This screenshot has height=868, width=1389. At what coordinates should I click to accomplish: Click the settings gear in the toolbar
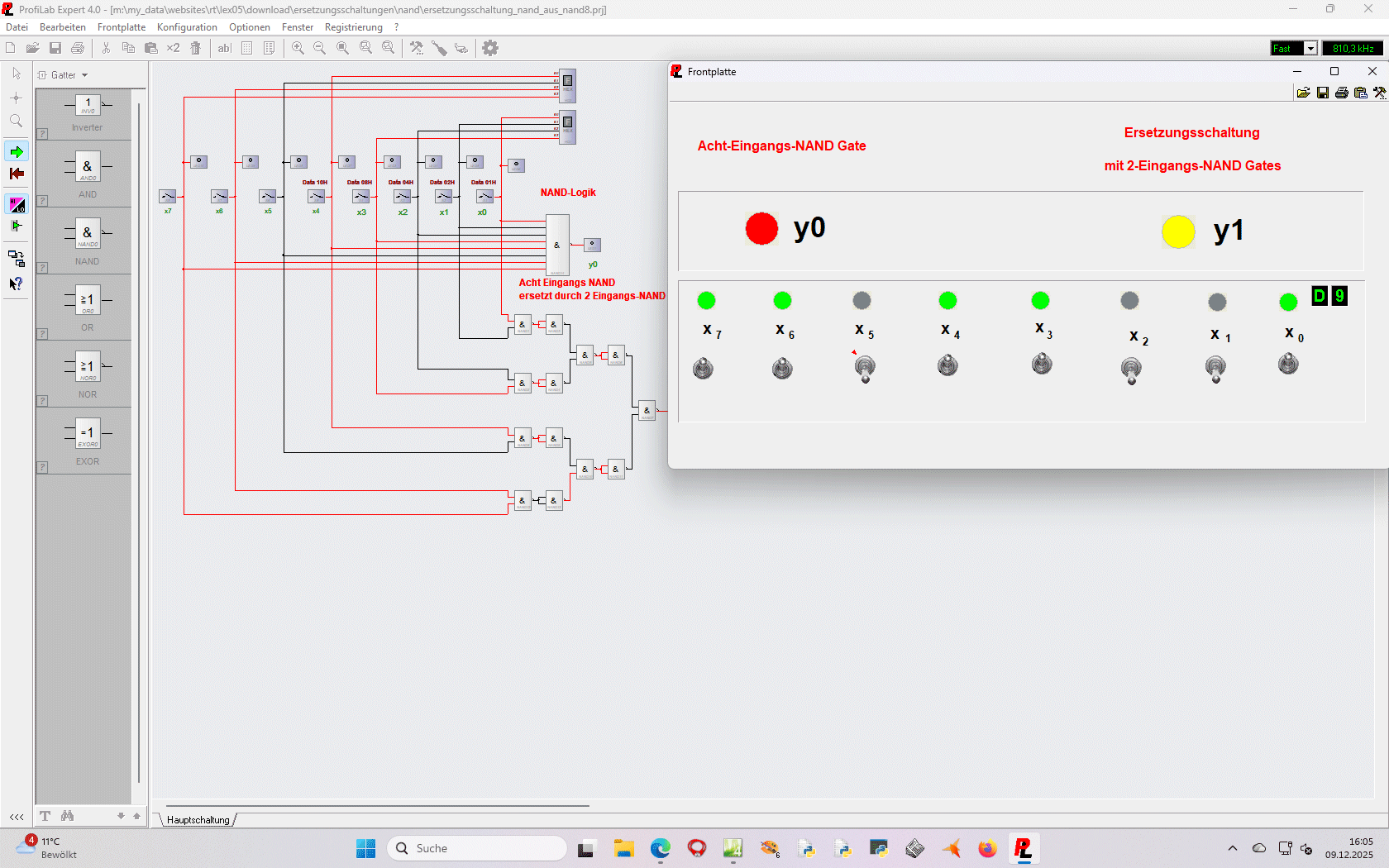point(490,48)
